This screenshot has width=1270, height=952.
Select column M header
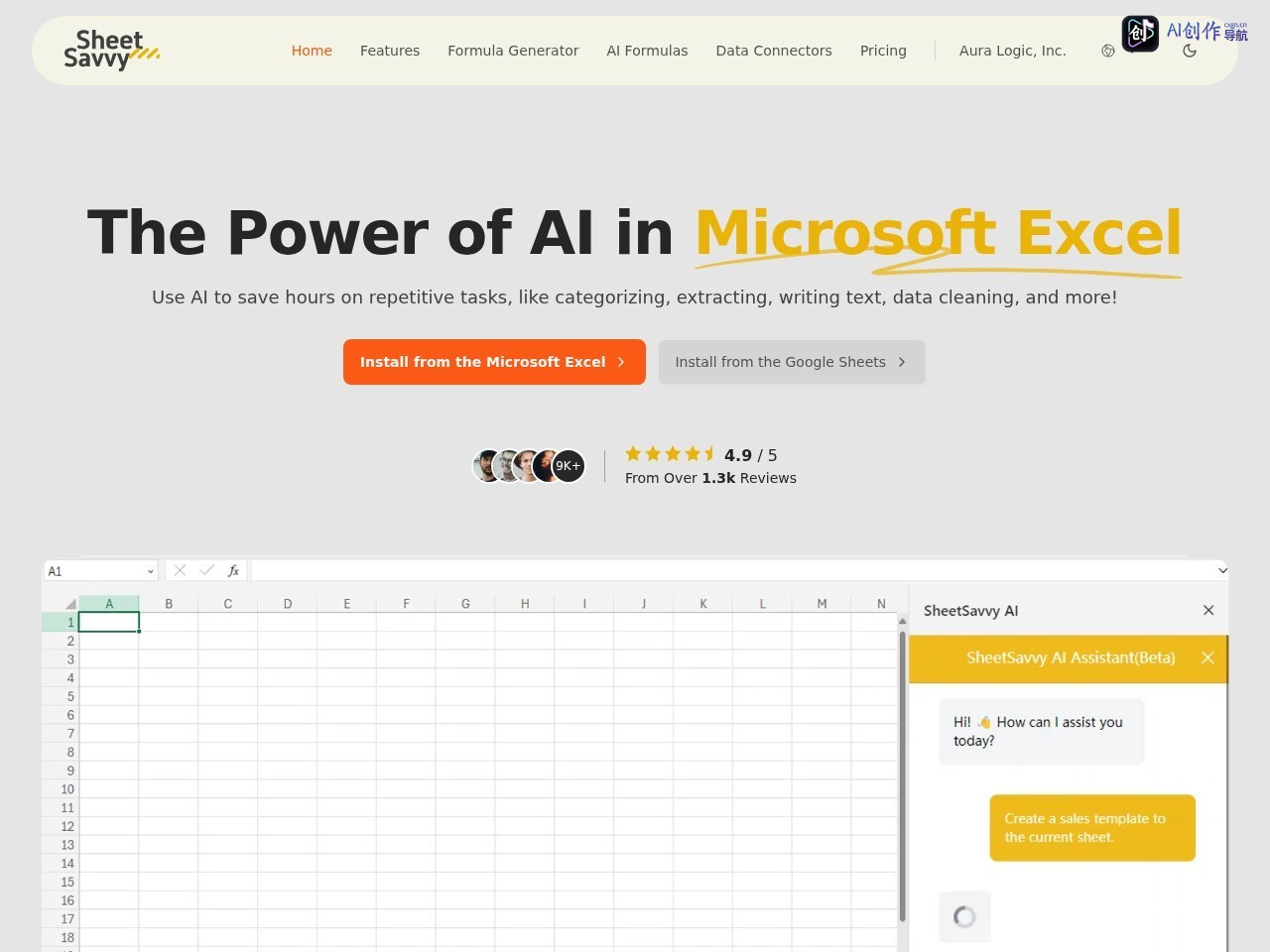tap(822, 604)
